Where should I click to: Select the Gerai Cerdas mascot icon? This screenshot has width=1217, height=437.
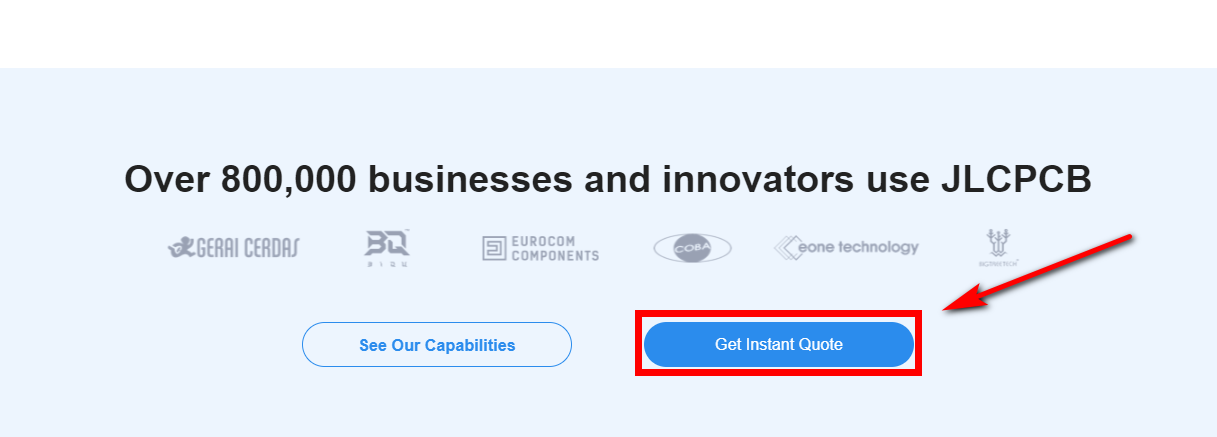click(180, 246)
